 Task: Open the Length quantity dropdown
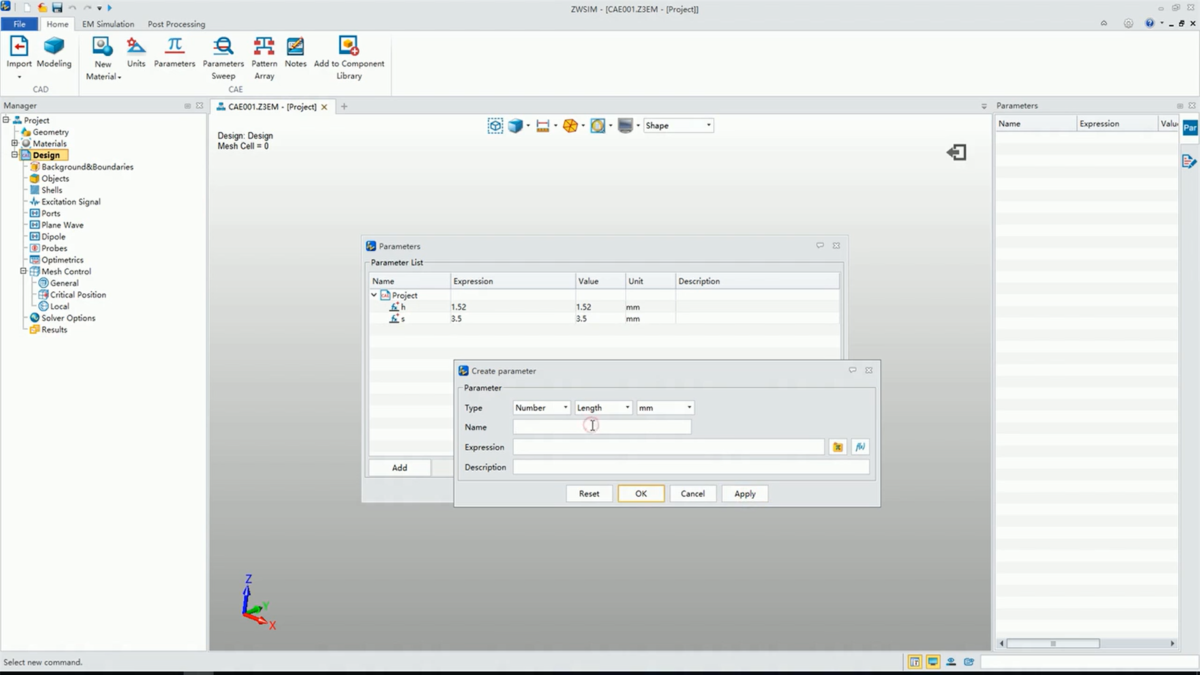click(x=603, y=408)
